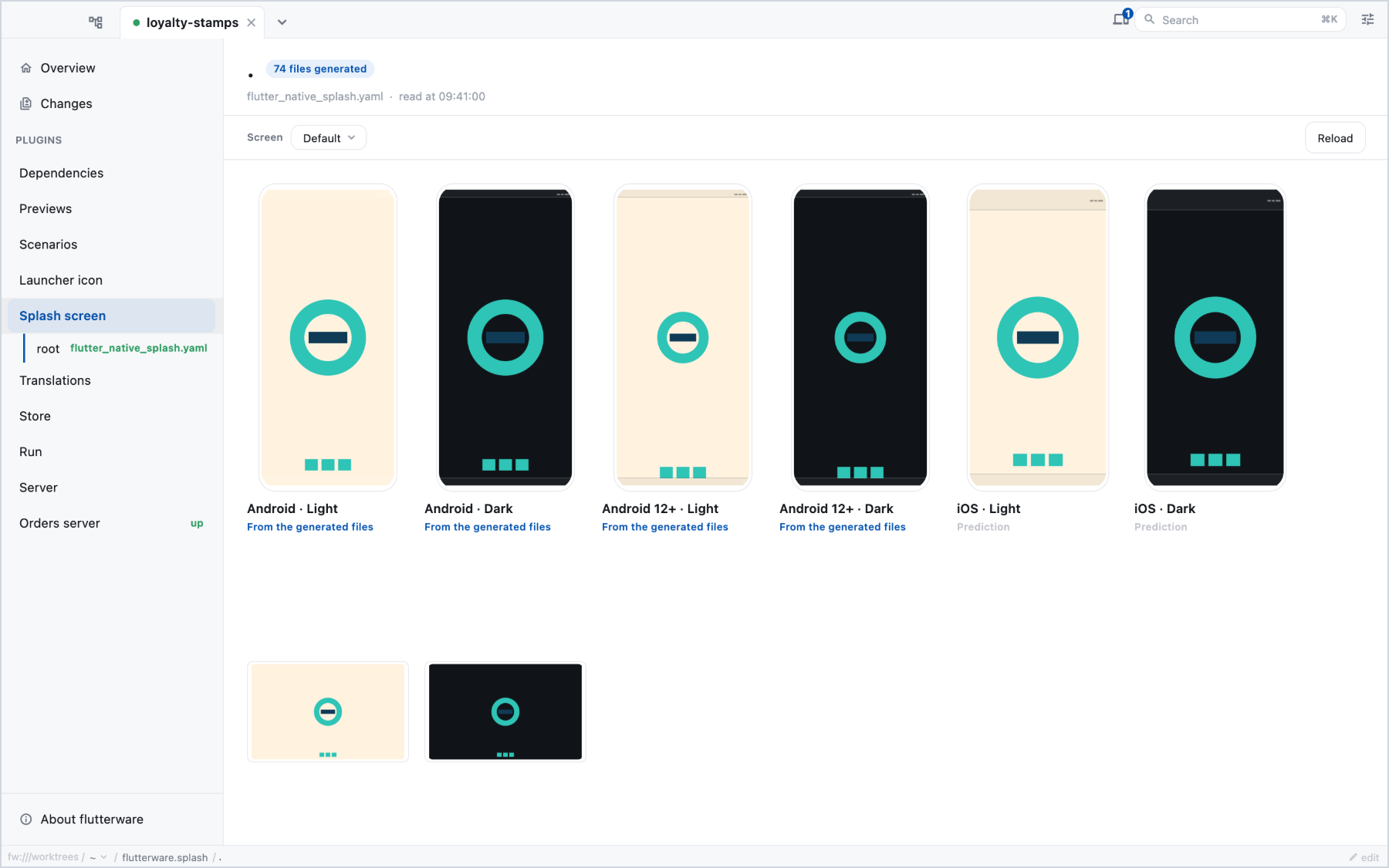Go to Overview

tap(112, 68)
